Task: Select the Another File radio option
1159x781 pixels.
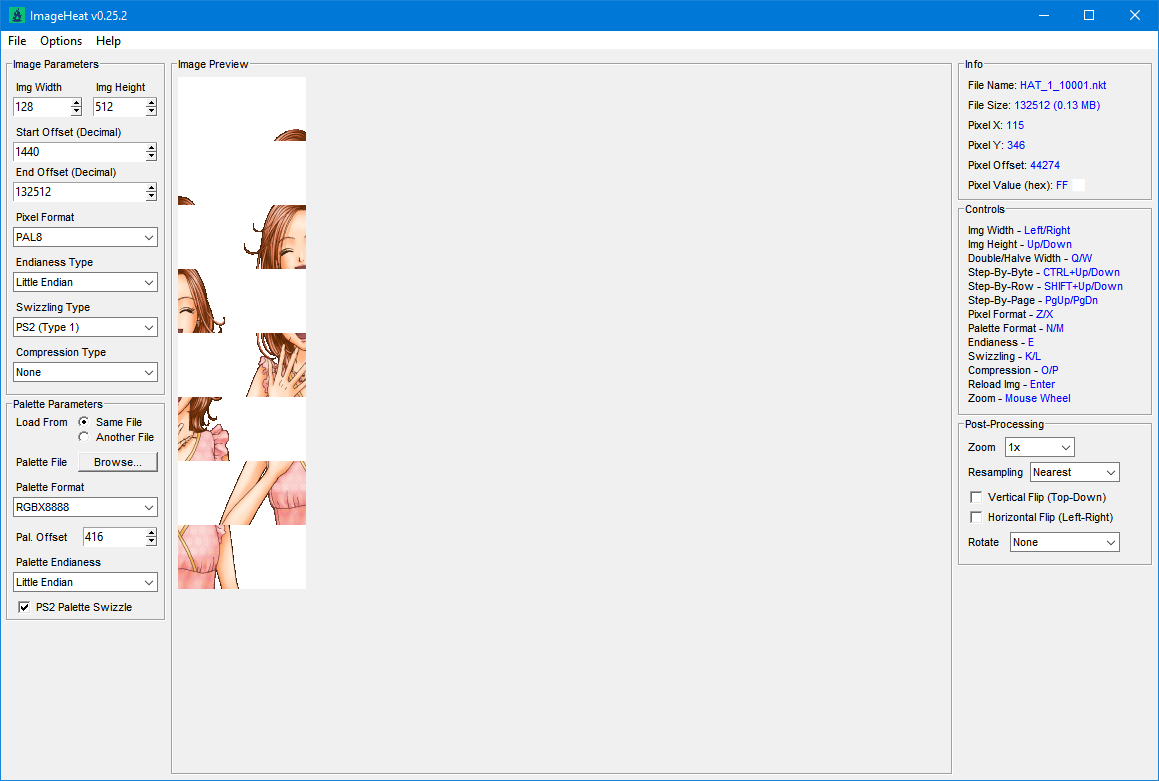Action: click(84, 437)
